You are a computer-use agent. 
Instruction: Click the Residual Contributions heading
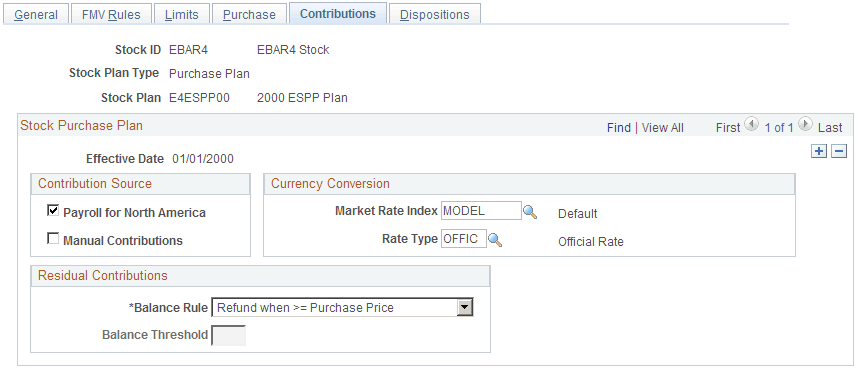[102, 276]
